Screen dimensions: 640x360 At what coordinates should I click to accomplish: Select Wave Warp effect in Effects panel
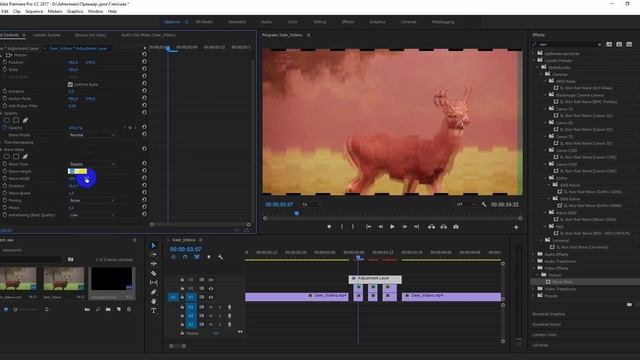(562, 282)
